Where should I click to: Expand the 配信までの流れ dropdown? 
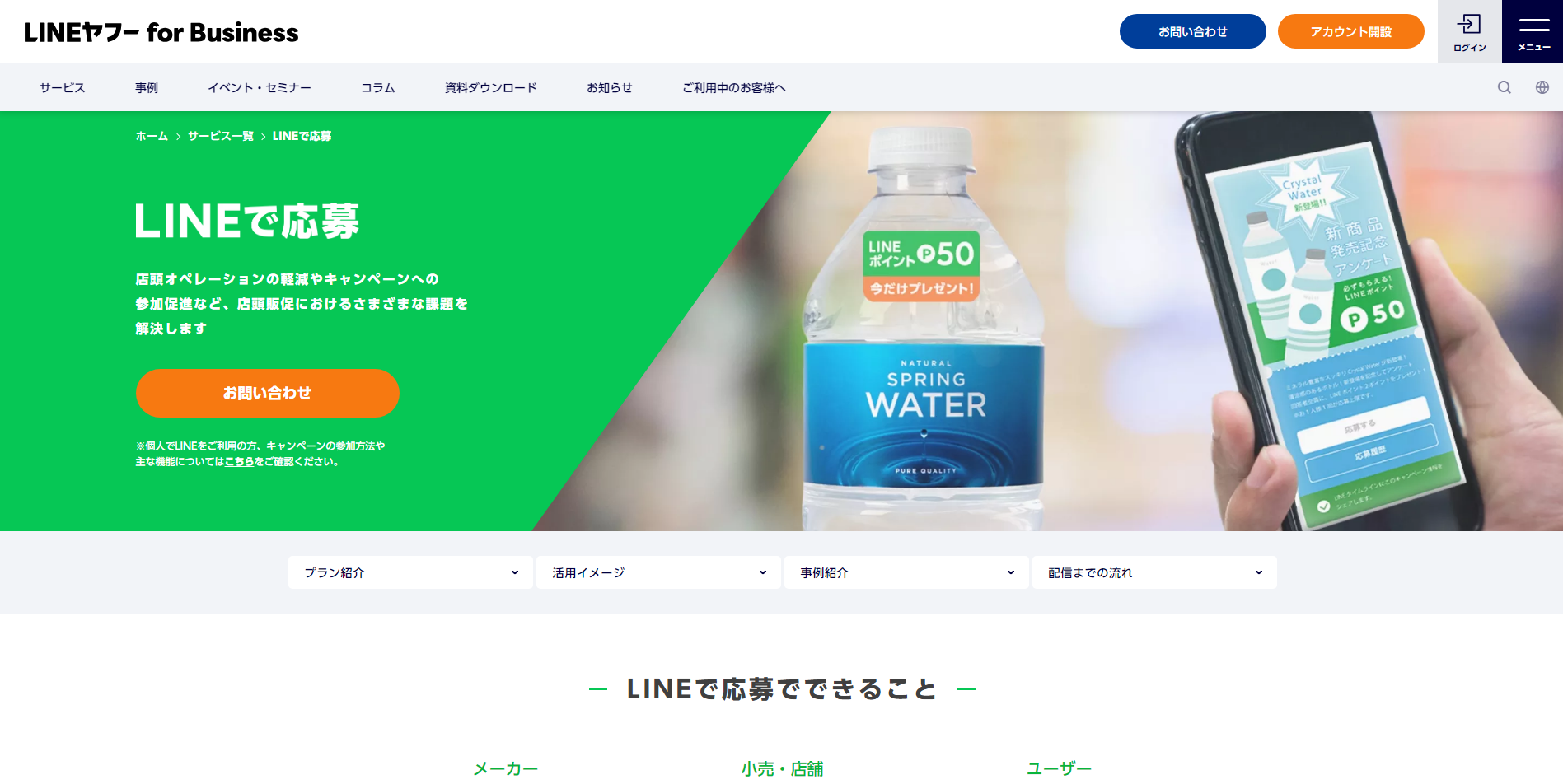(1154, 572)
